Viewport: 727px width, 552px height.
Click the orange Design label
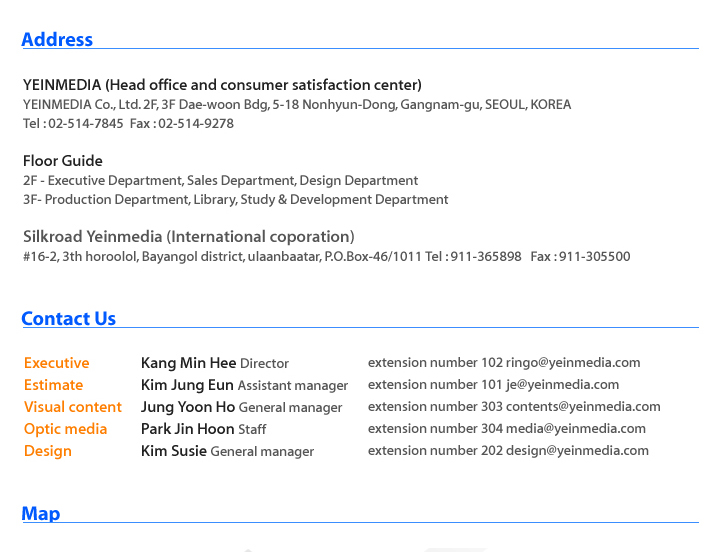pyautogui.click(x=48, y=451)
